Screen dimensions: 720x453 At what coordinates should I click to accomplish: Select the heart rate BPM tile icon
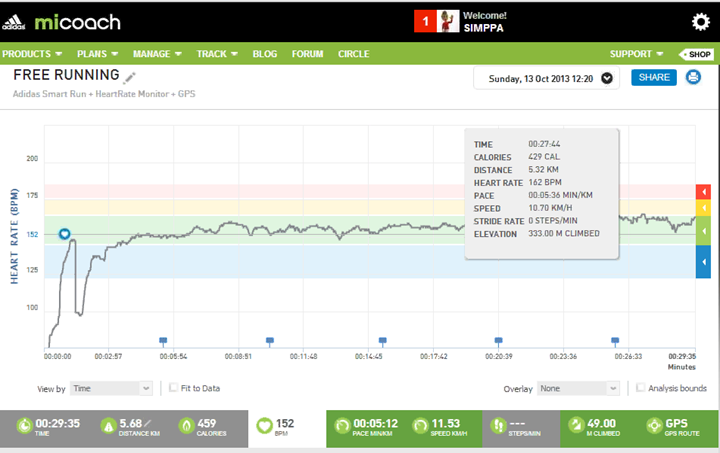[264, 425]
